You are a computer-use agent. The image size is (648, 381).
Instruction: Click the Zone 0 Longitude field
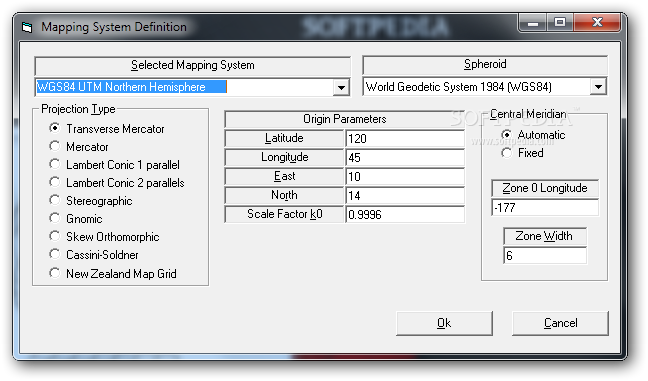point(545,207)
